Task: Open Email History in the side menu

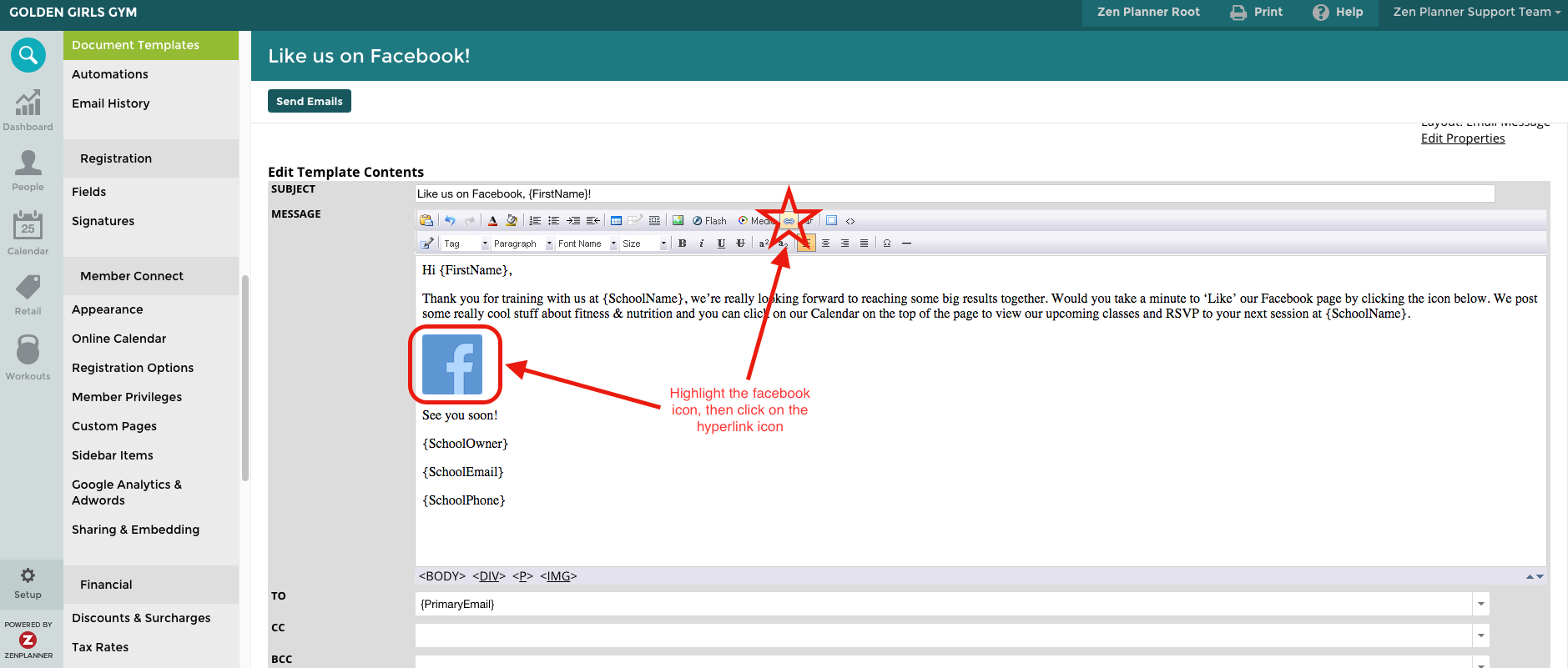Action: pos(110,103)
